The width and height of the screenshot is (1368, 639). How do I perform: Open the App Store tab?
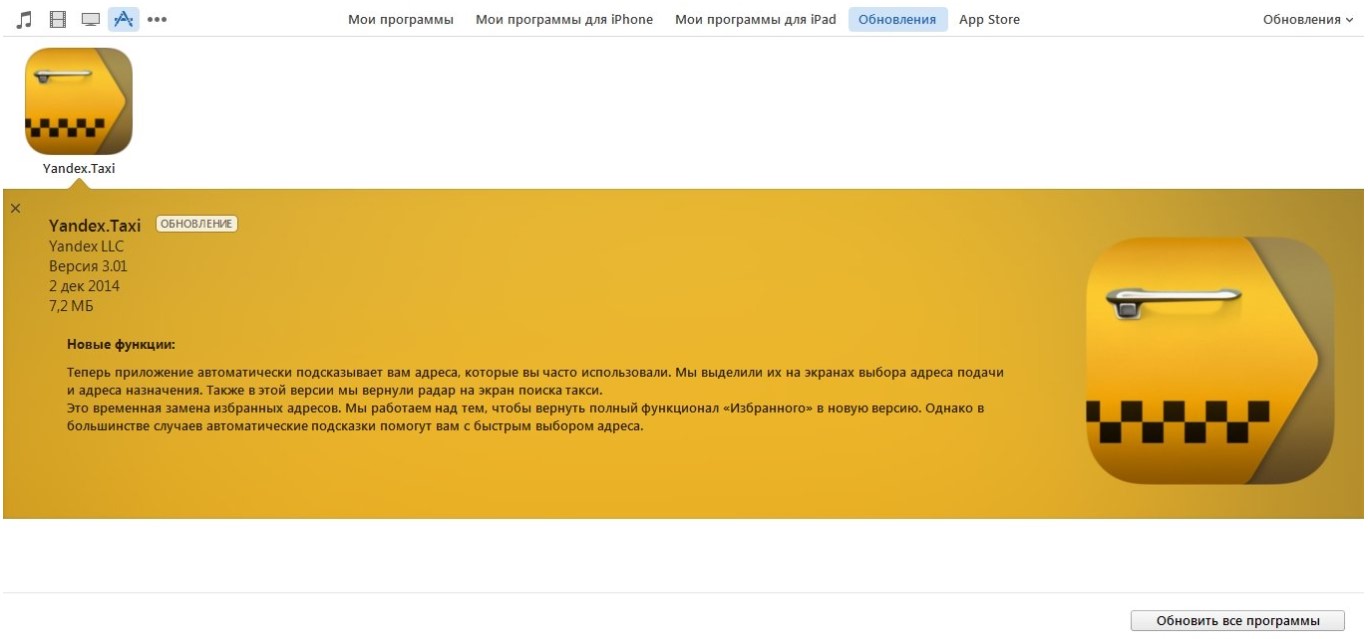click(x=989, y=20)
